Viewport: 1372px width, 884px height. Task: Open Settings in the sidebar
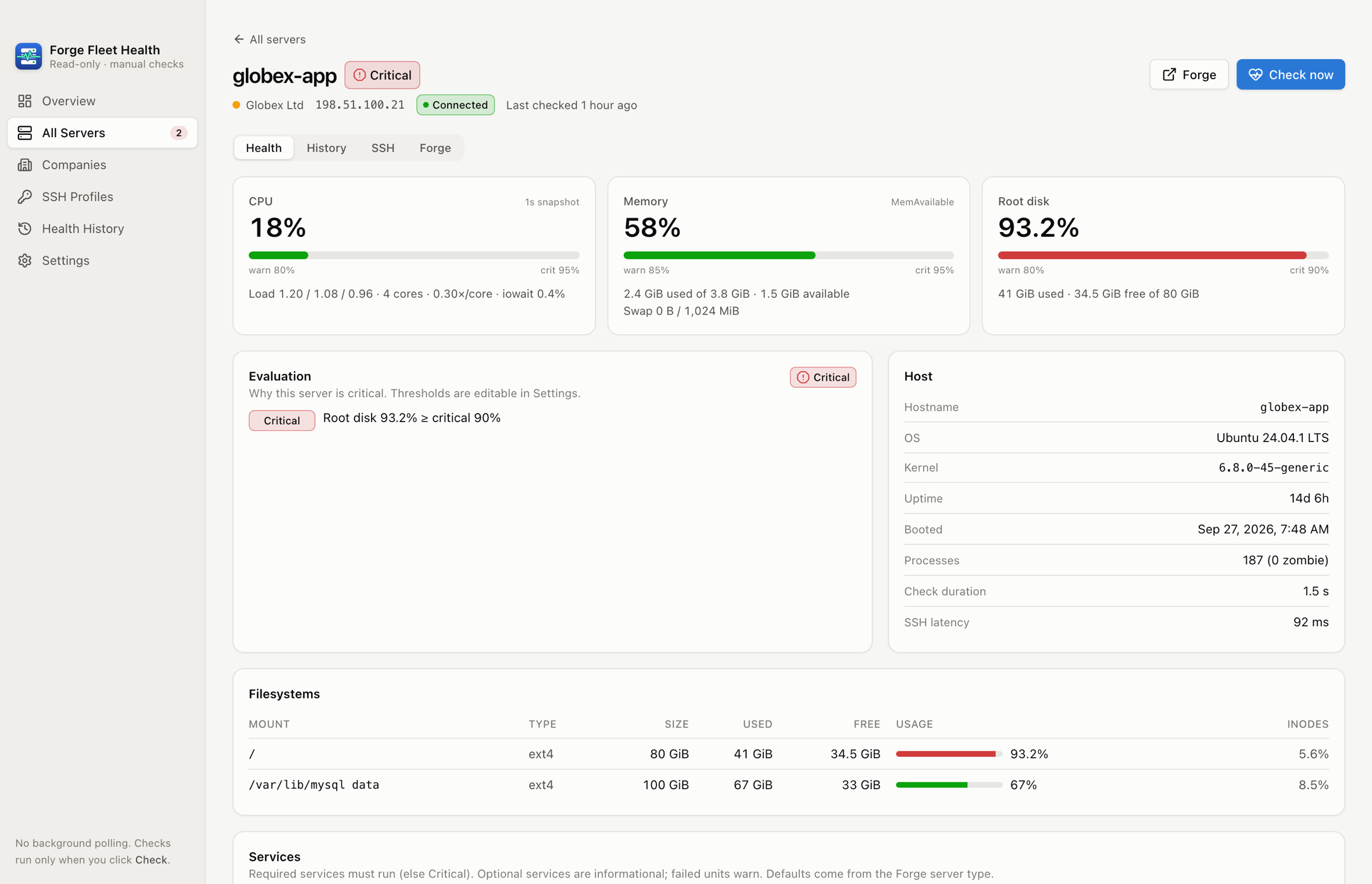tap(102, 261)
